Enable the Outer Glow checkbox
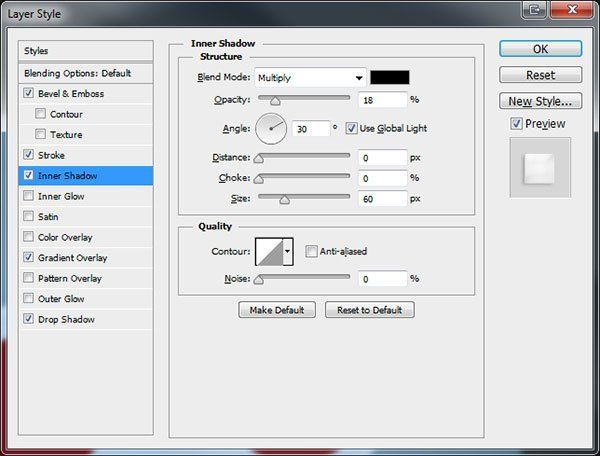 coord(28,298)
